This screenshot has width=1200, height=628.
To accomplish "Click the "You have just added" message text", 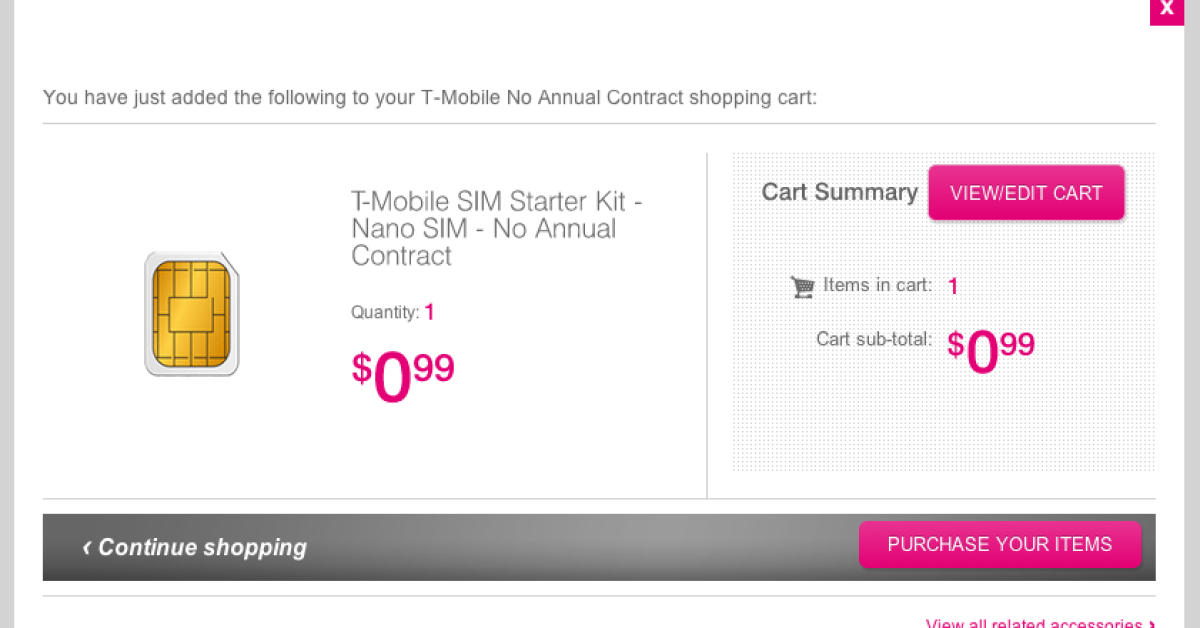I will 430,98.
